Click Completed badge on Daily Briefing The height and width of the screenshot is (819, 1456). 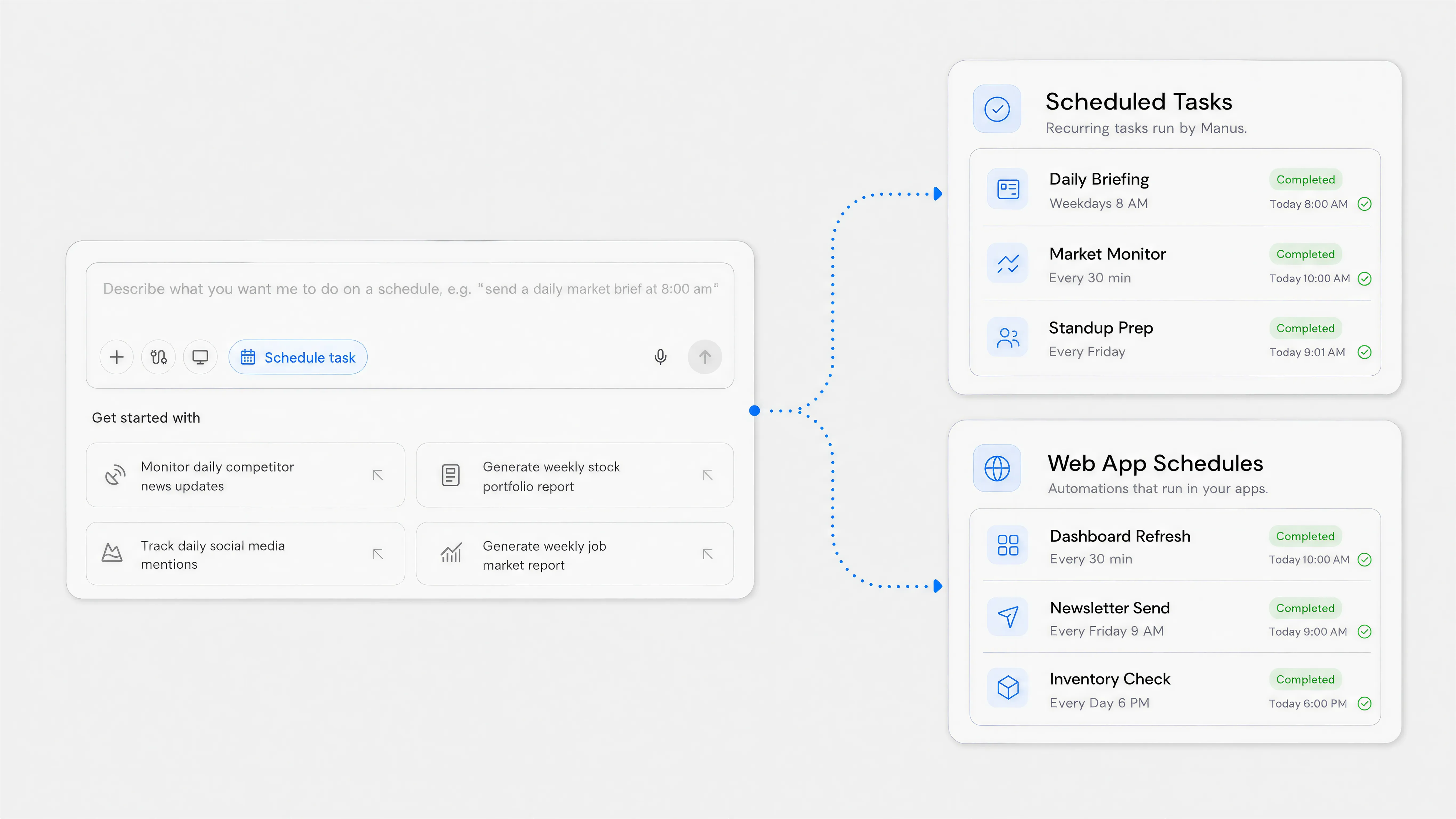click(x=1306, y=180)
